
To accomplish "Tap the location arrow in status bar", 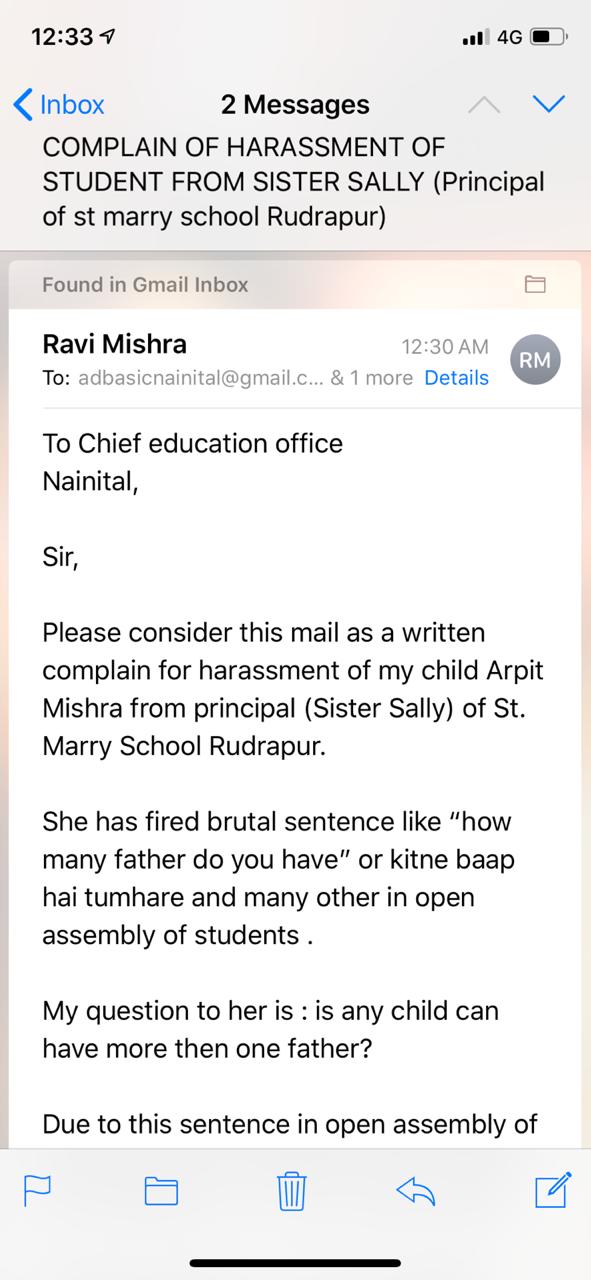I will 107,37.
